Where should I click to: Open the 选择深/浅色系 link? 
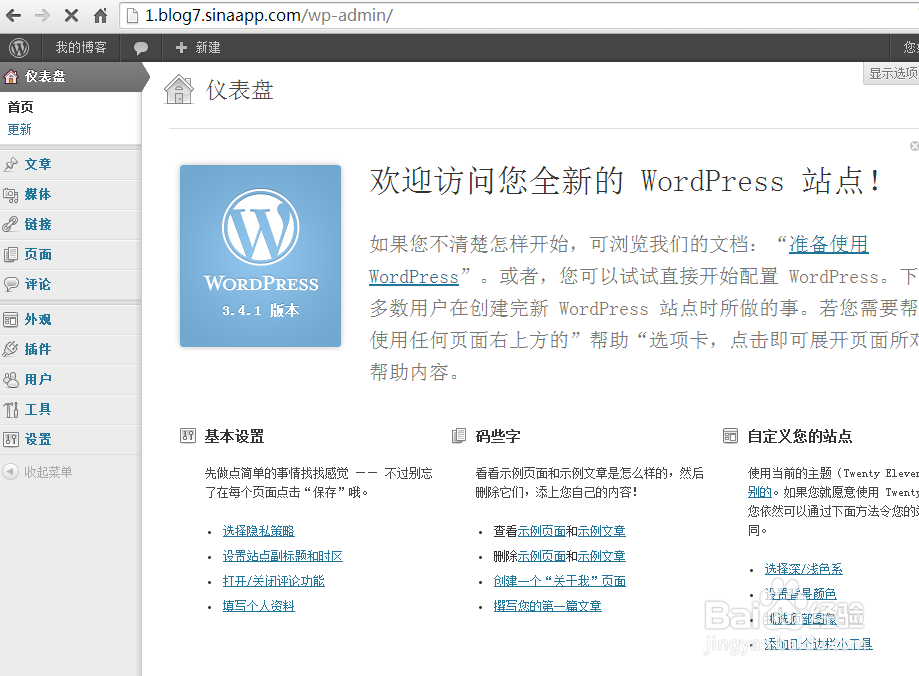click(x=804, y=569)
